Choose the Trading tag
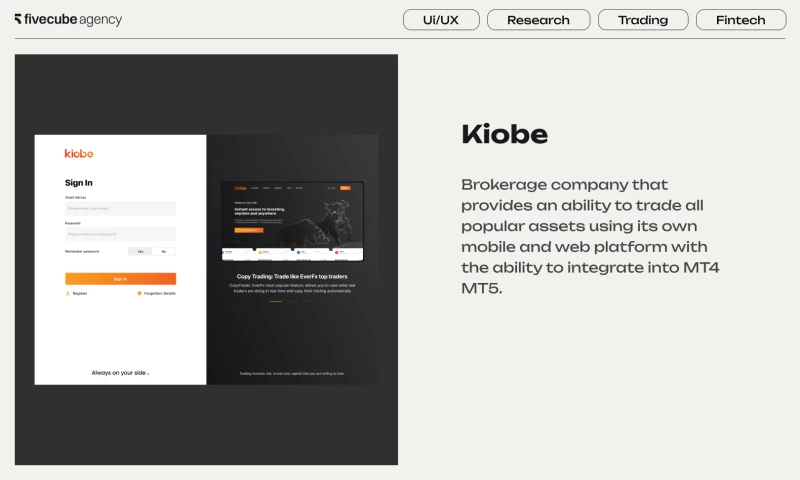Image resolution: width=800 pixels, height=480 pixels. (643, 20)
